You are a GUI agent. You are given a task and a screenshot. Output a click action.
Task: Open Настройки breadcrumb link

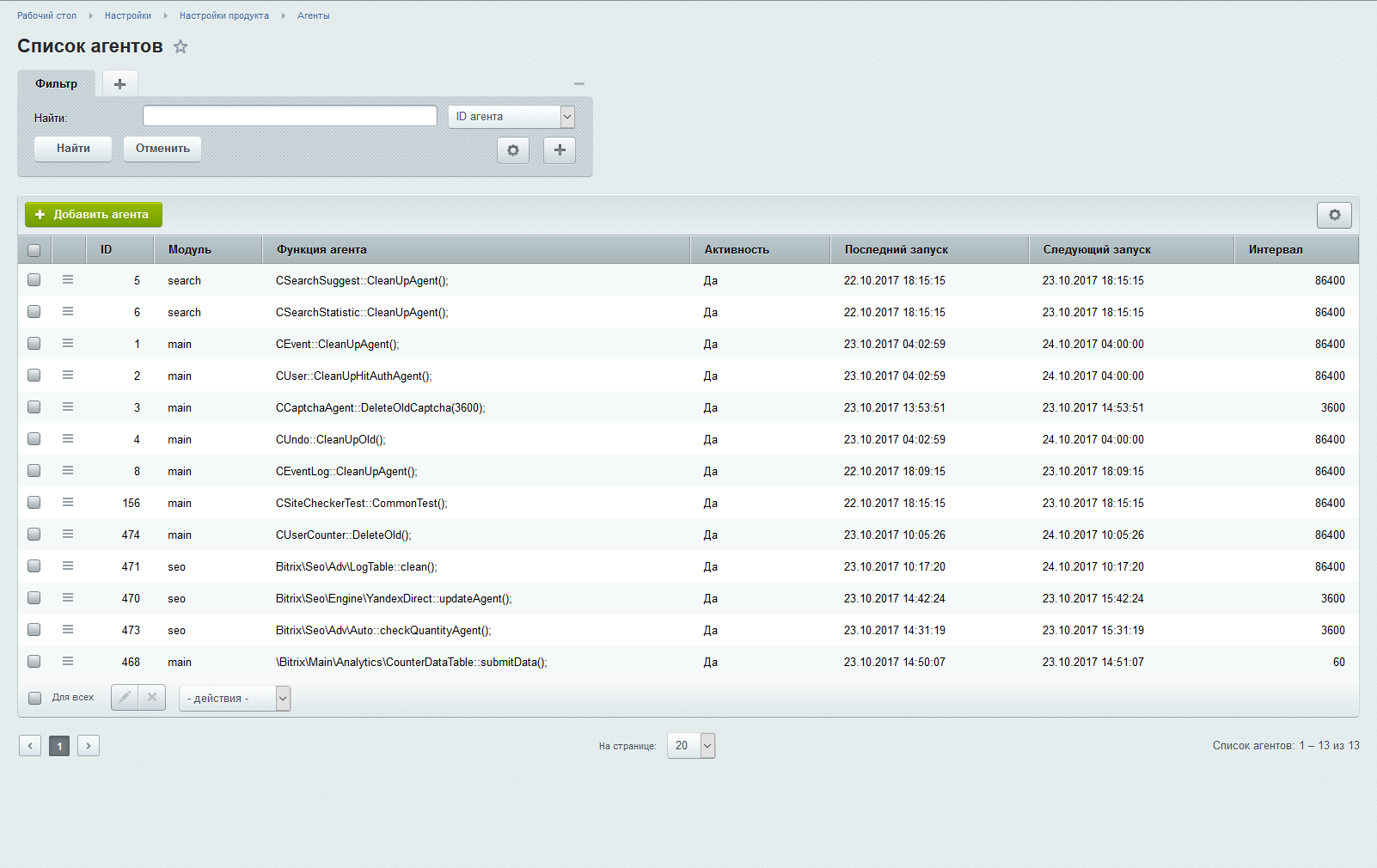click(x=128, y=15)
